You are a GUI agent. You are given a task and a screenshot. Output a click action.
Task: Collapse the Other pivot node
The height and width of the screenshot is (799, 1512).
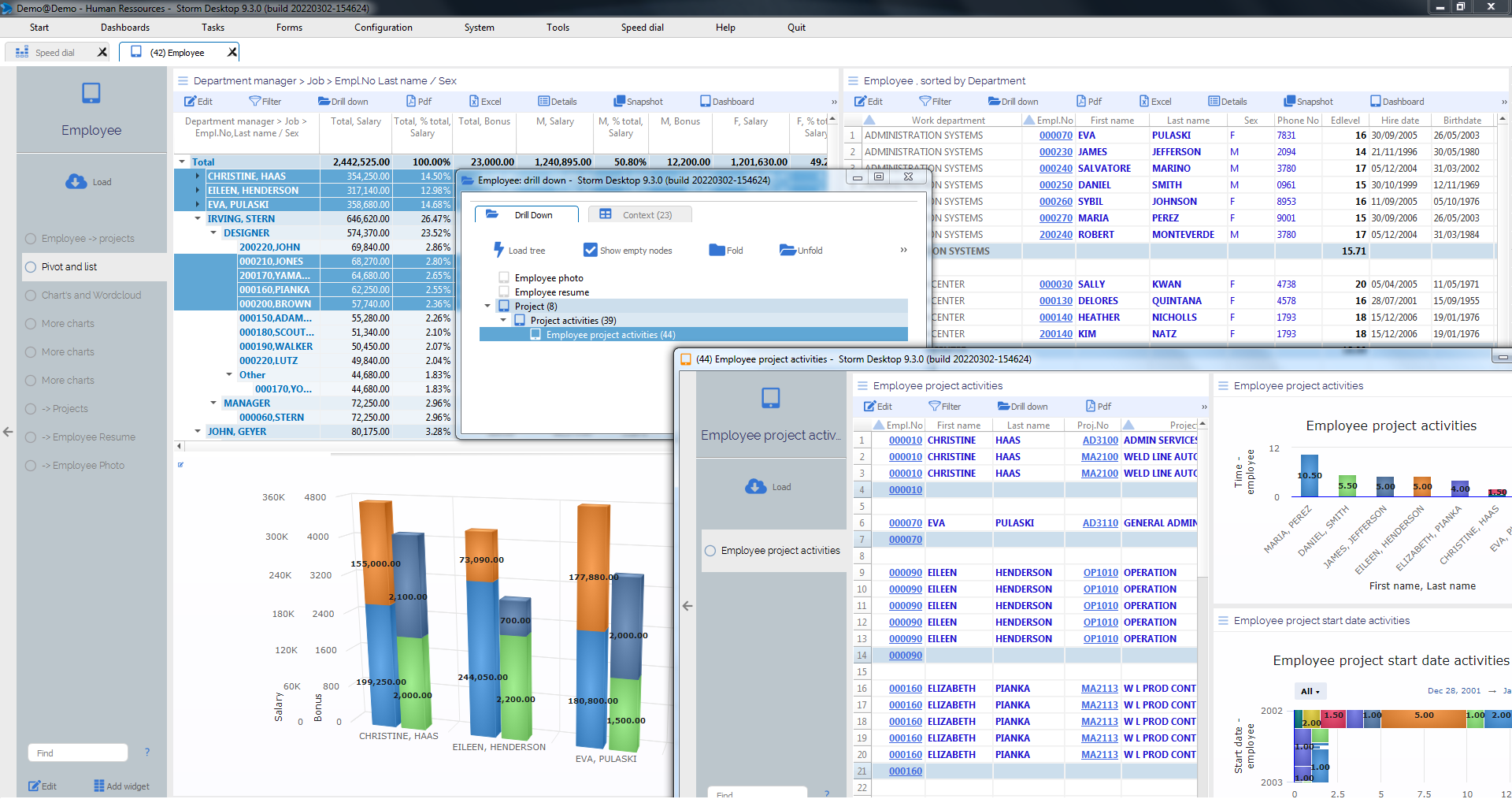click(x=229, y=375)
